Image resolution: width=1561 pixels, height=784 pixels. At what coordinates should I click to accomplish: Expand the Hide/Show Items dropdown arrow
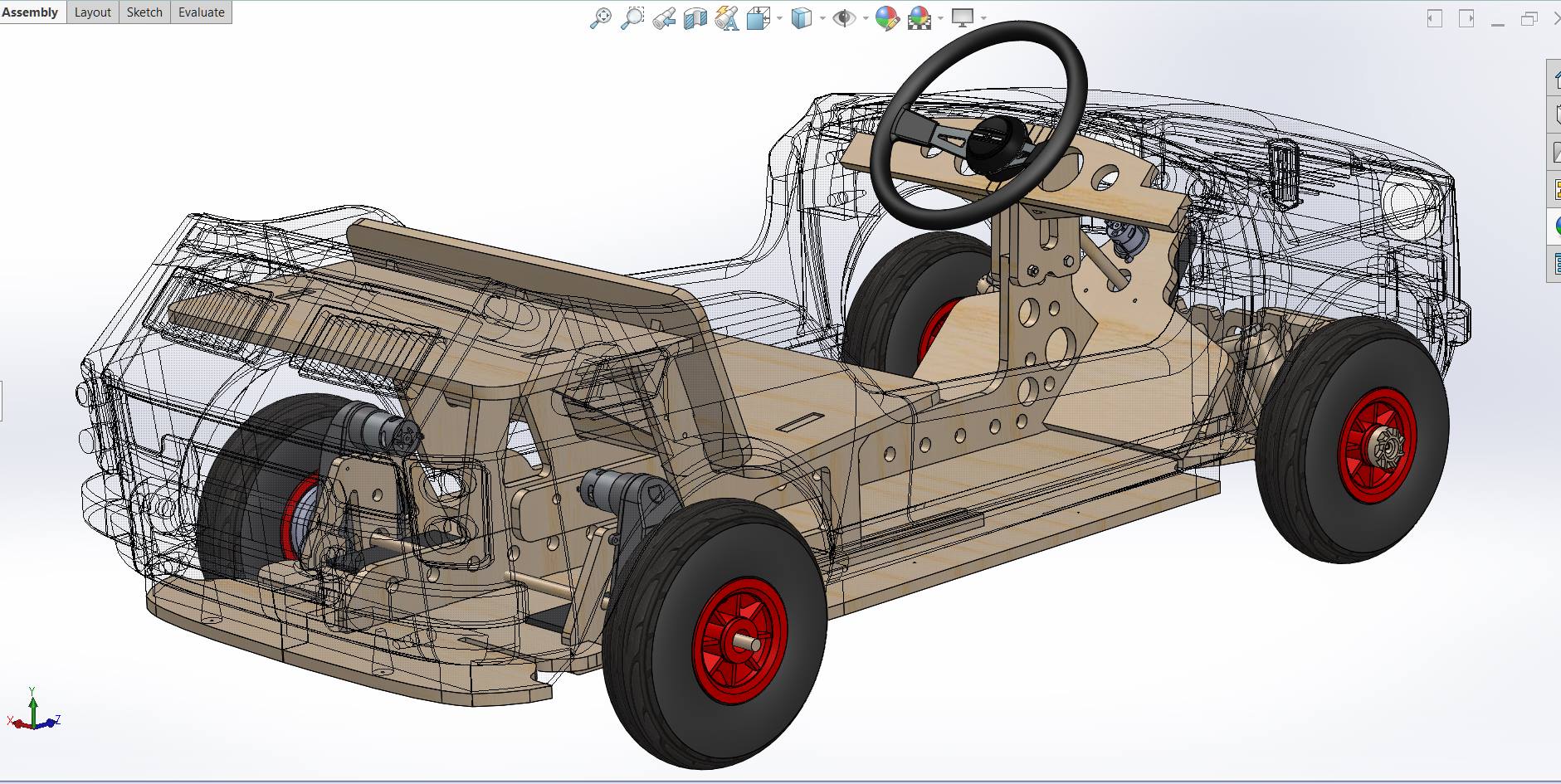point(866,18)
